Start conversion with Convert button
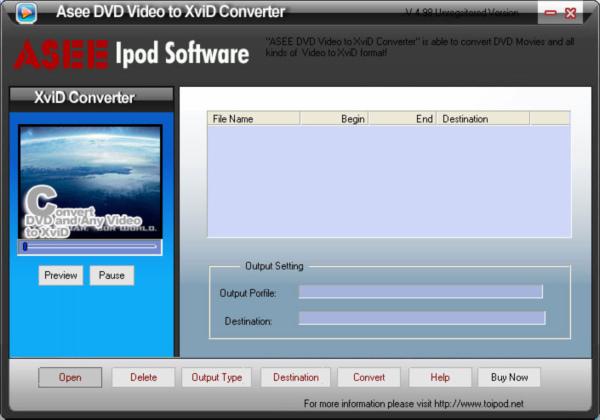The width and height of the screenshot is (600, 420). 369,377
